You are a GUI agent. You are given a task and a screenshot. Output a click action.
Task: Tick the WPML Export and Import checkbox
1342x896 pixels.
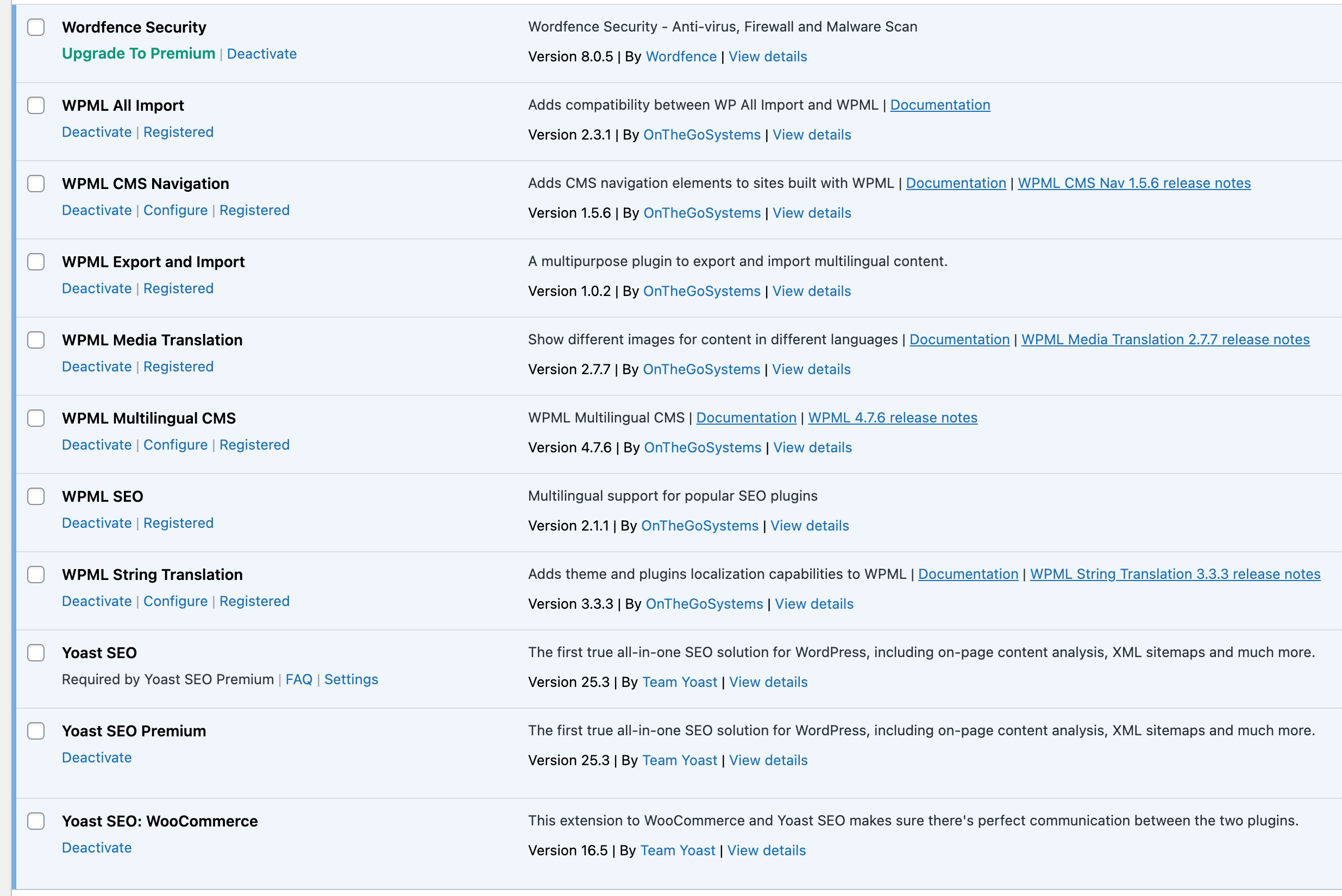[36, 262]
